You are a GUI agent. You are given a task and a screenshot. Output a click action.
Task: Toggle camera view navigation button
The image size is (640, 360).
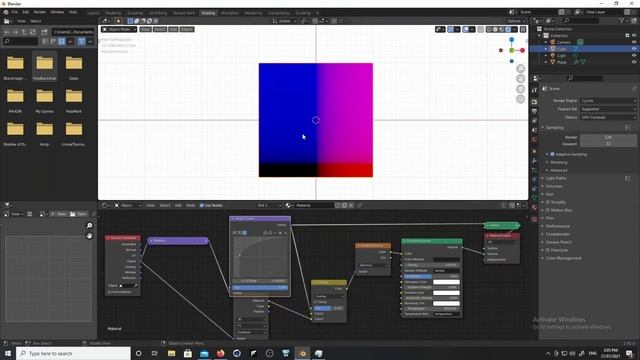[x=520, y=89]
